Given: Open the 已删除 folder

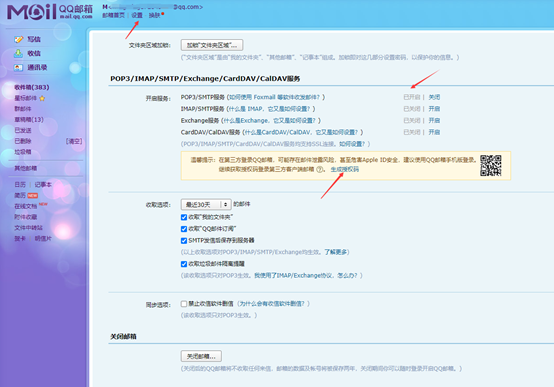Looking at the screenshot, I should click(23, 141).
